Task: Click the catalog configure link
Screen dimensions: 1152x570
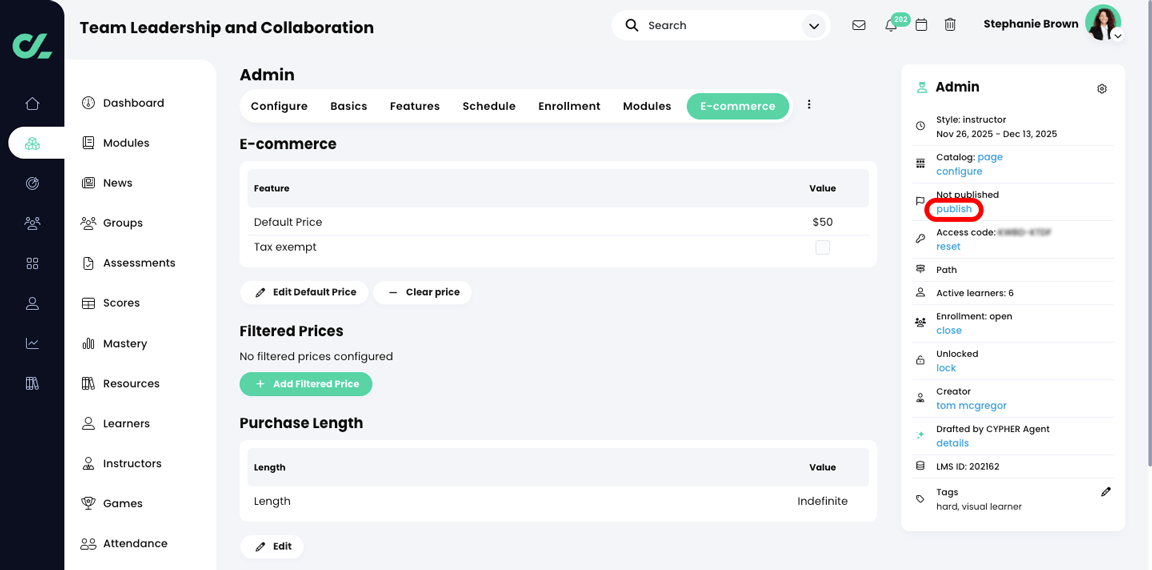Action: pos(959,171)
